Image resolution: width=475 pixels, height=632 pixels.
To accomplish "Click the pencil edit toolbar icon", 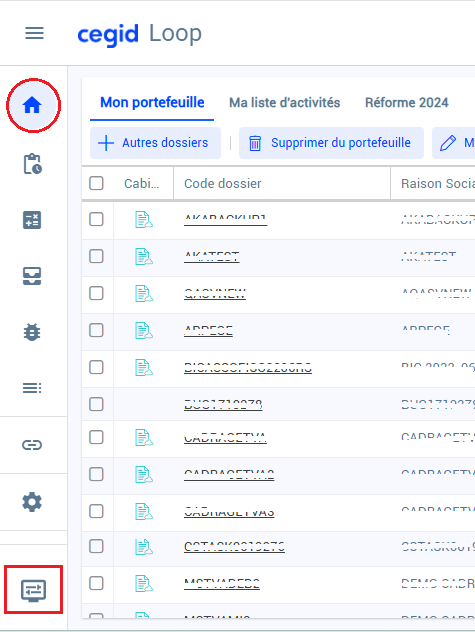I will point(448,143).
